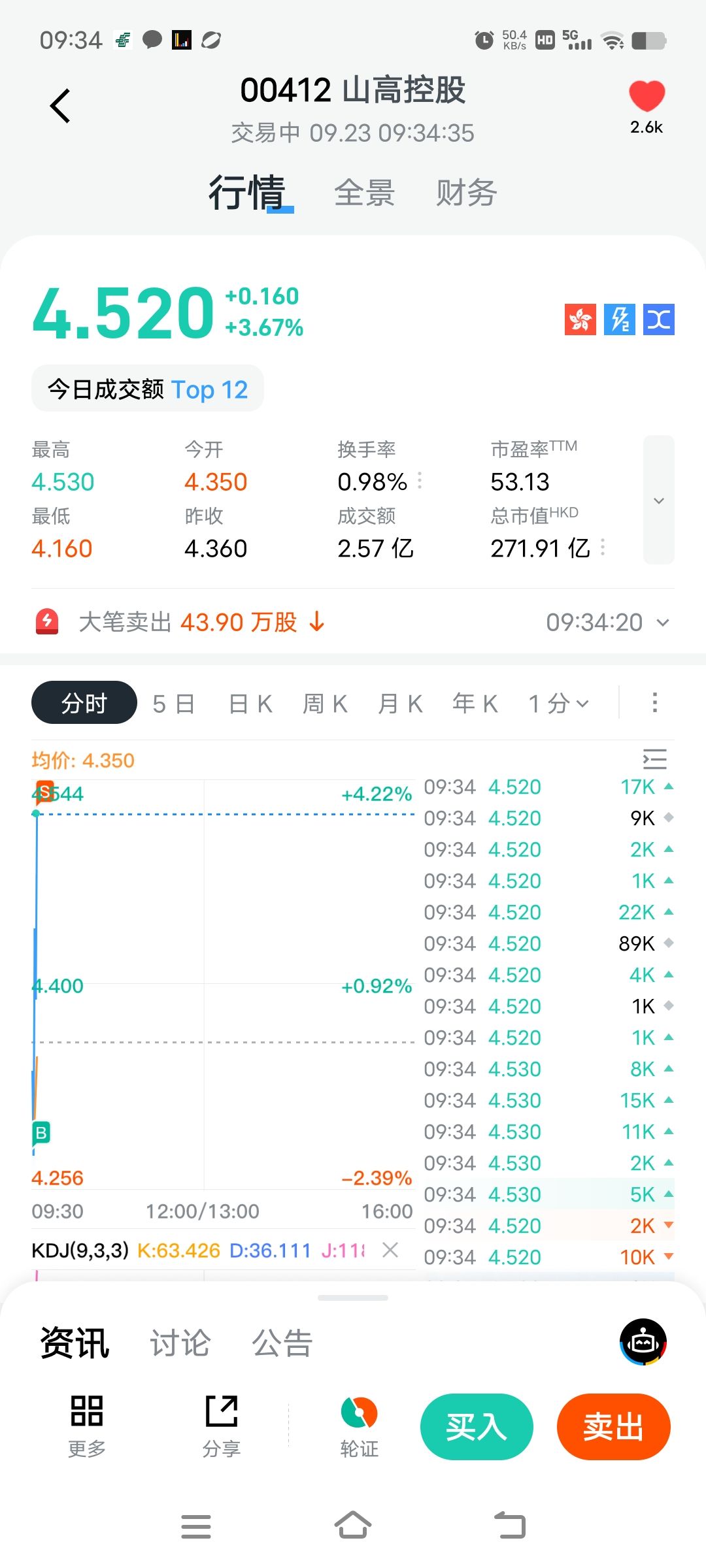The image size is (706, 1568).
Task: Close the KDJ indicator panel
Action: coord(390,1250)
